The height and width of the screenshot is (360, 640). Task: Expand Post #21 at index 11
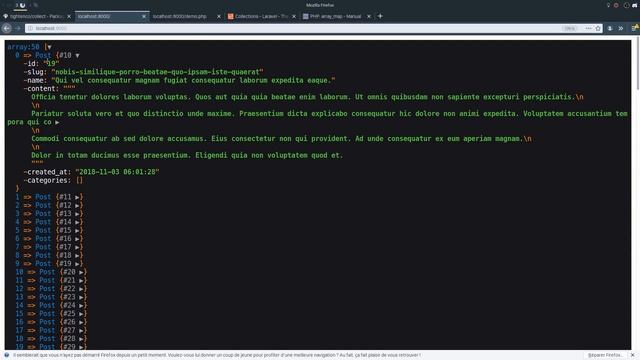coord(81,280)
